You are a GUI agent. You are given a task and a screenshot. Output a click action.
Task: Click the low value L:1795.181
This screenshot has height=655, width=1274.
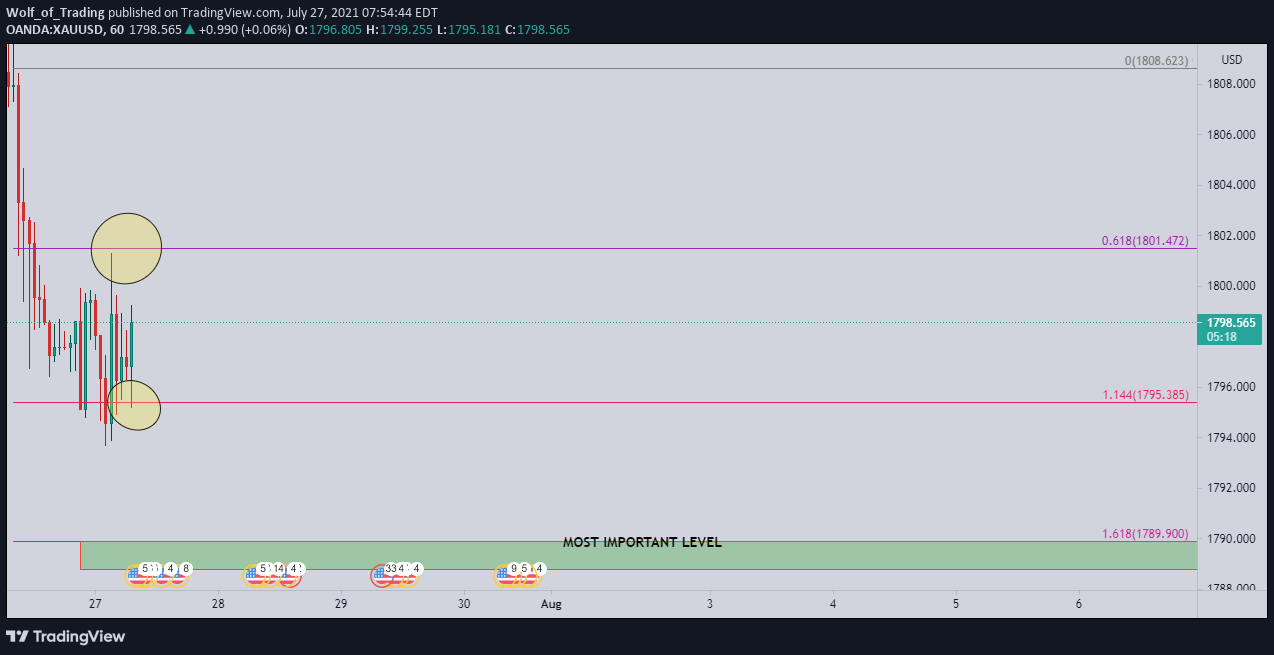point(469,29)
